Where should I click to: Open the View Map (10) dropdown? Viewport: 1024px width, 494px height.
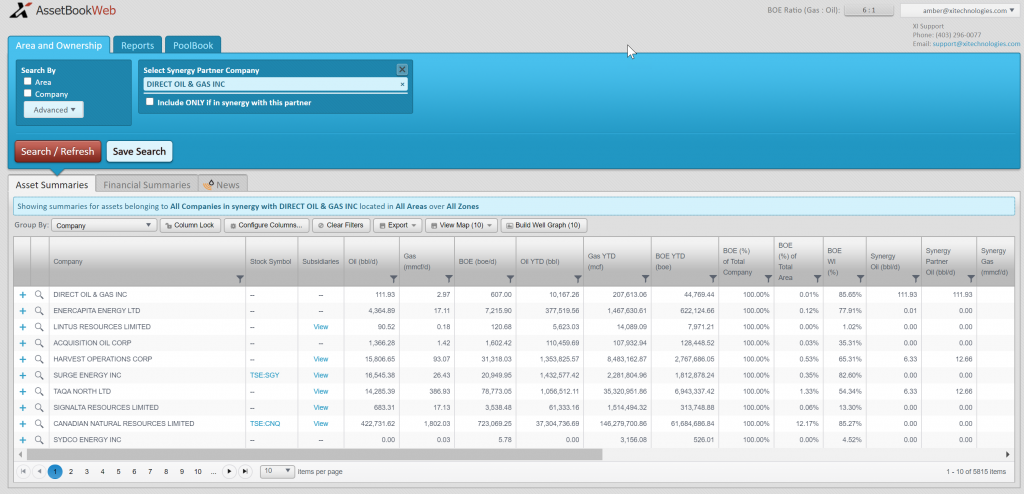point(462,225)
